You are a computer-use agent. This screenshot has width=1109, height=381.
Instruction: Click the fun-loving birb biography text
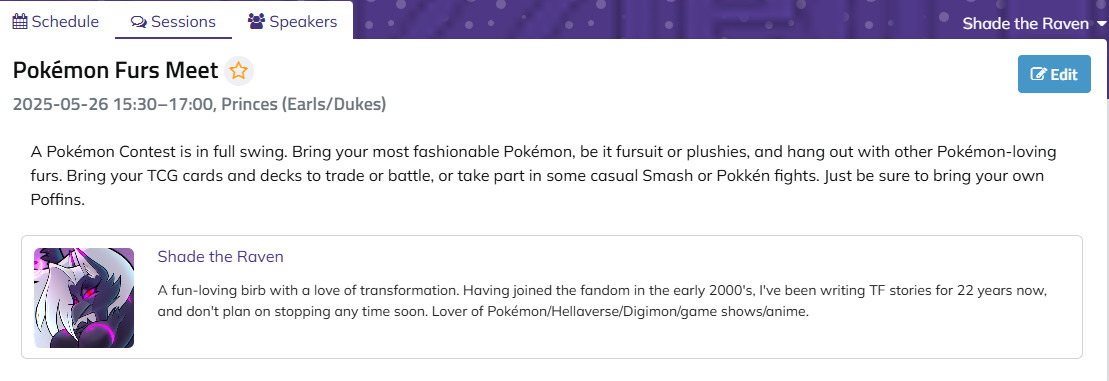tap(601, 301)
